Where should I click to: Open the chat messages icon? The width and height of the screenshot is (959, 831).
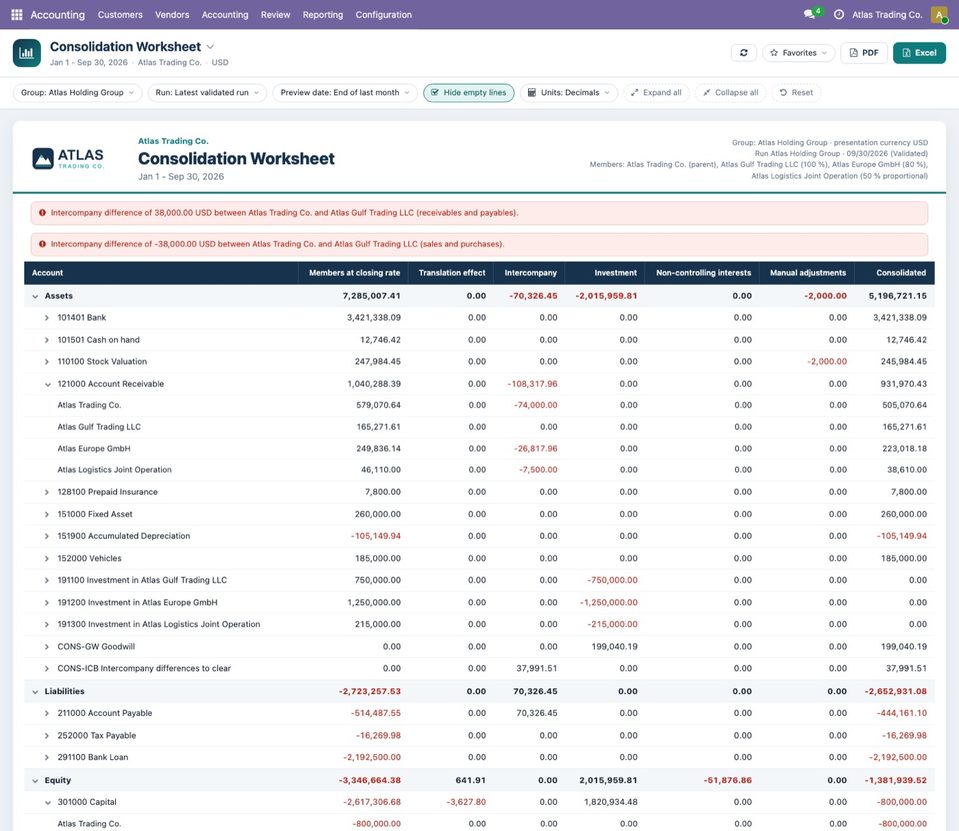[810, 14]
